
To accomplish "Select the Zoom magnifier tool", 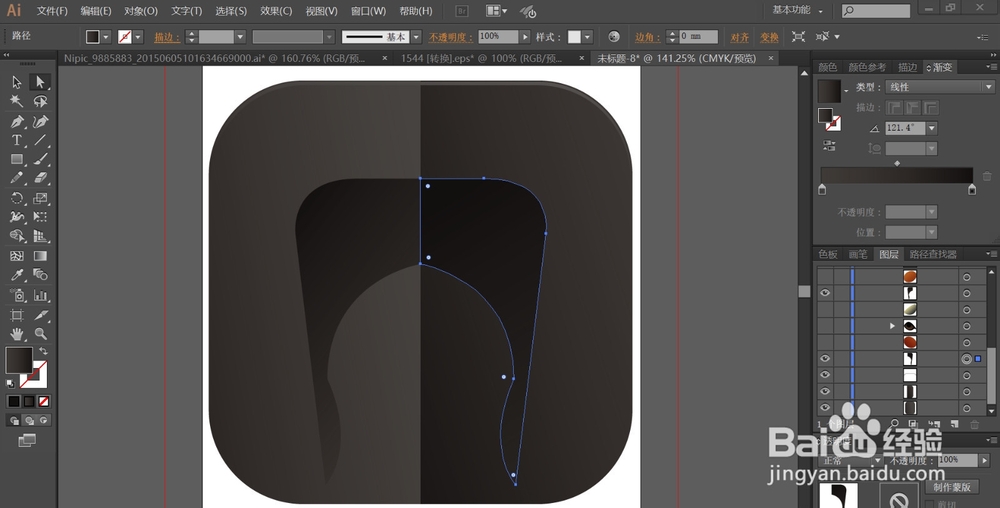I will (x=40, y=334).
